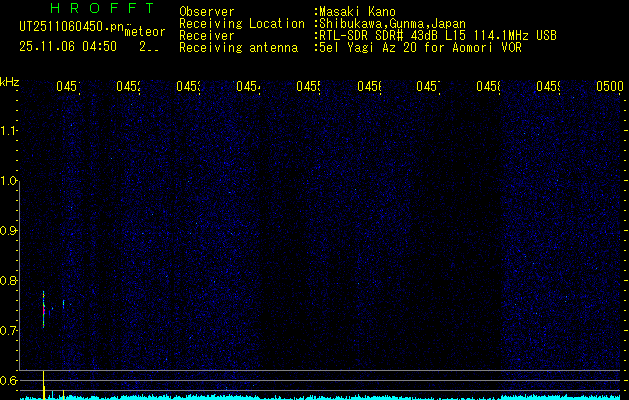Click the 'Receiver' label

[x=207, y=36]
